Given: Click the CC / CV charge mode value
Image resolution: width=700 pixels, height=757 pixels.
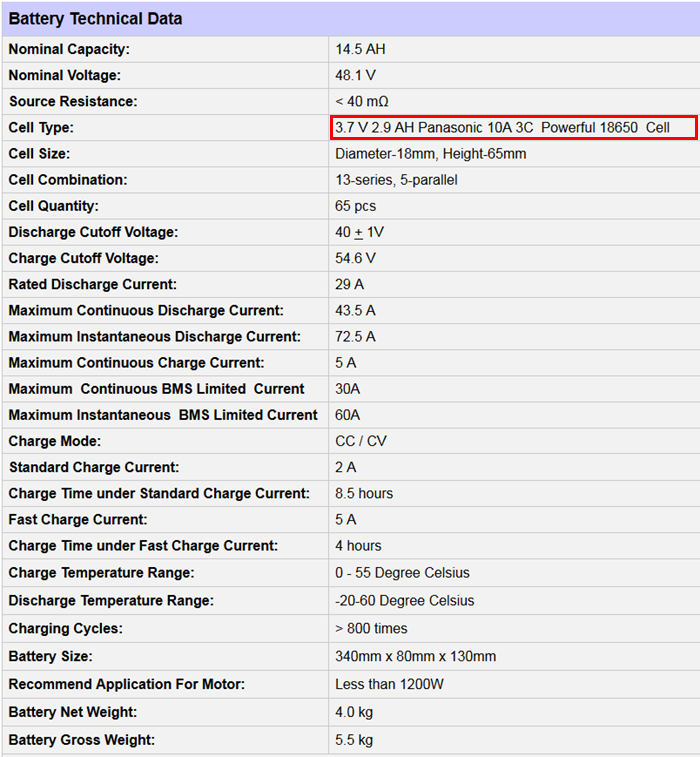Looking at the screenshot, I should [360, 441].
